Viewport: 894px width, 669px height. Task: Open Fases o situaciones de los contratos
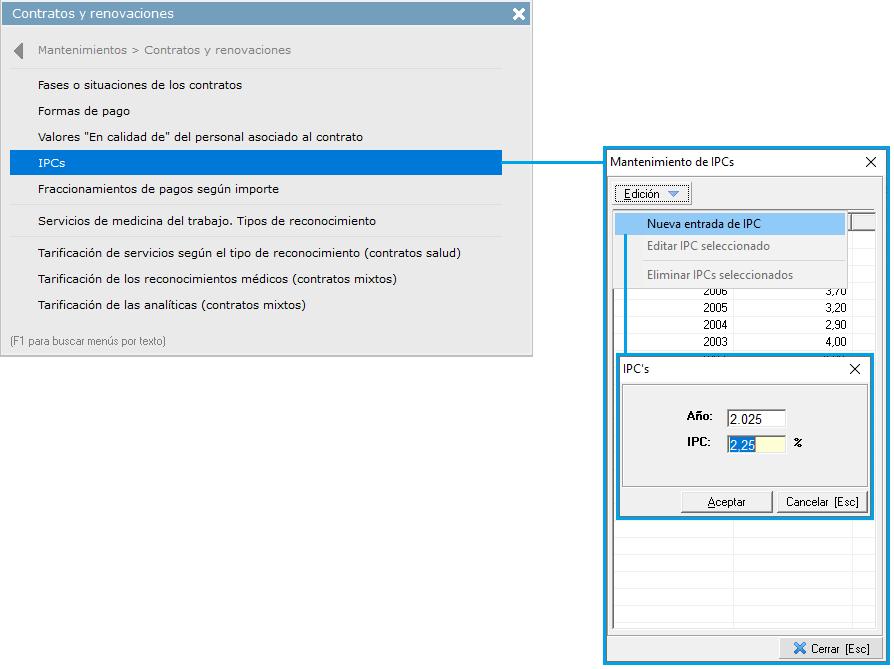point(140,85)
